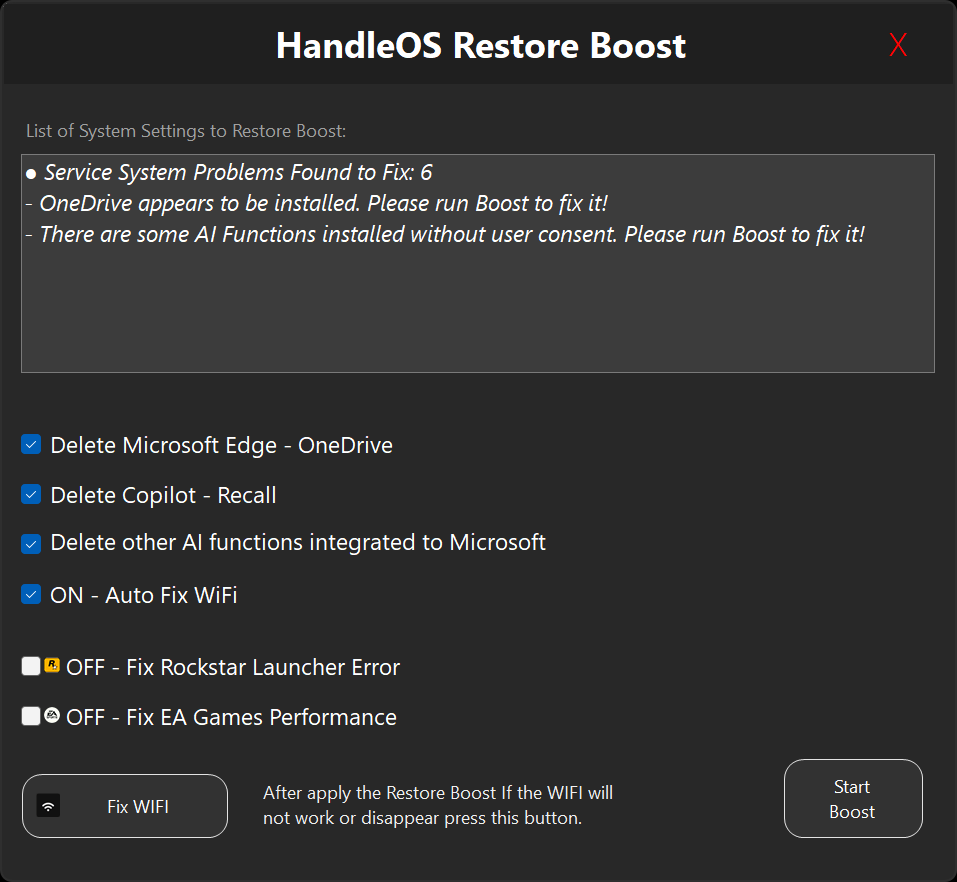Click 'List of System Settings to Restore Boost' label
Viewport: 957px width, 882px height.
click(x=186, y=131)
